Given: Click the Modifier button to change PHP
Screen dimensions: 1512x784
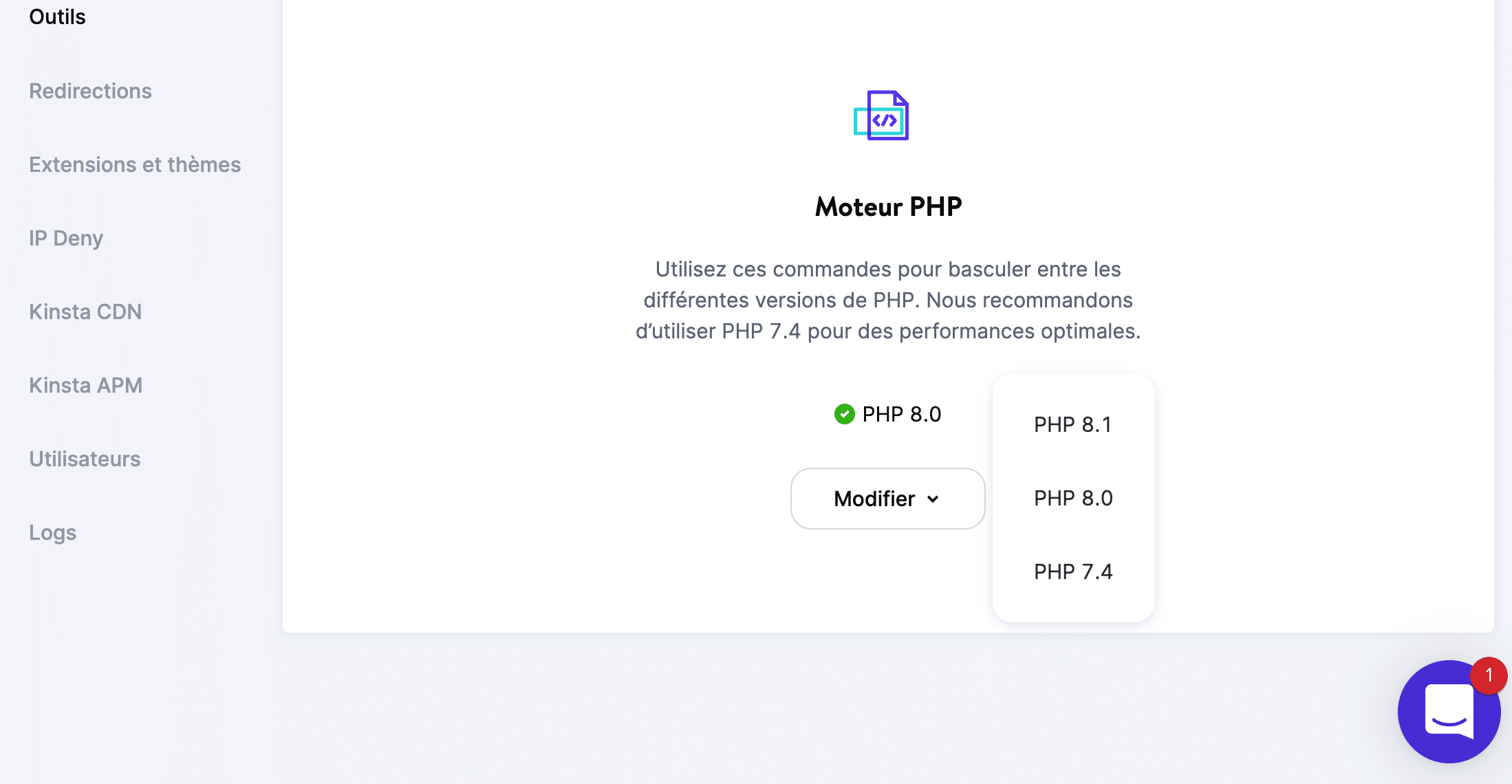Looking at the screenshot, I should (888, 498).
